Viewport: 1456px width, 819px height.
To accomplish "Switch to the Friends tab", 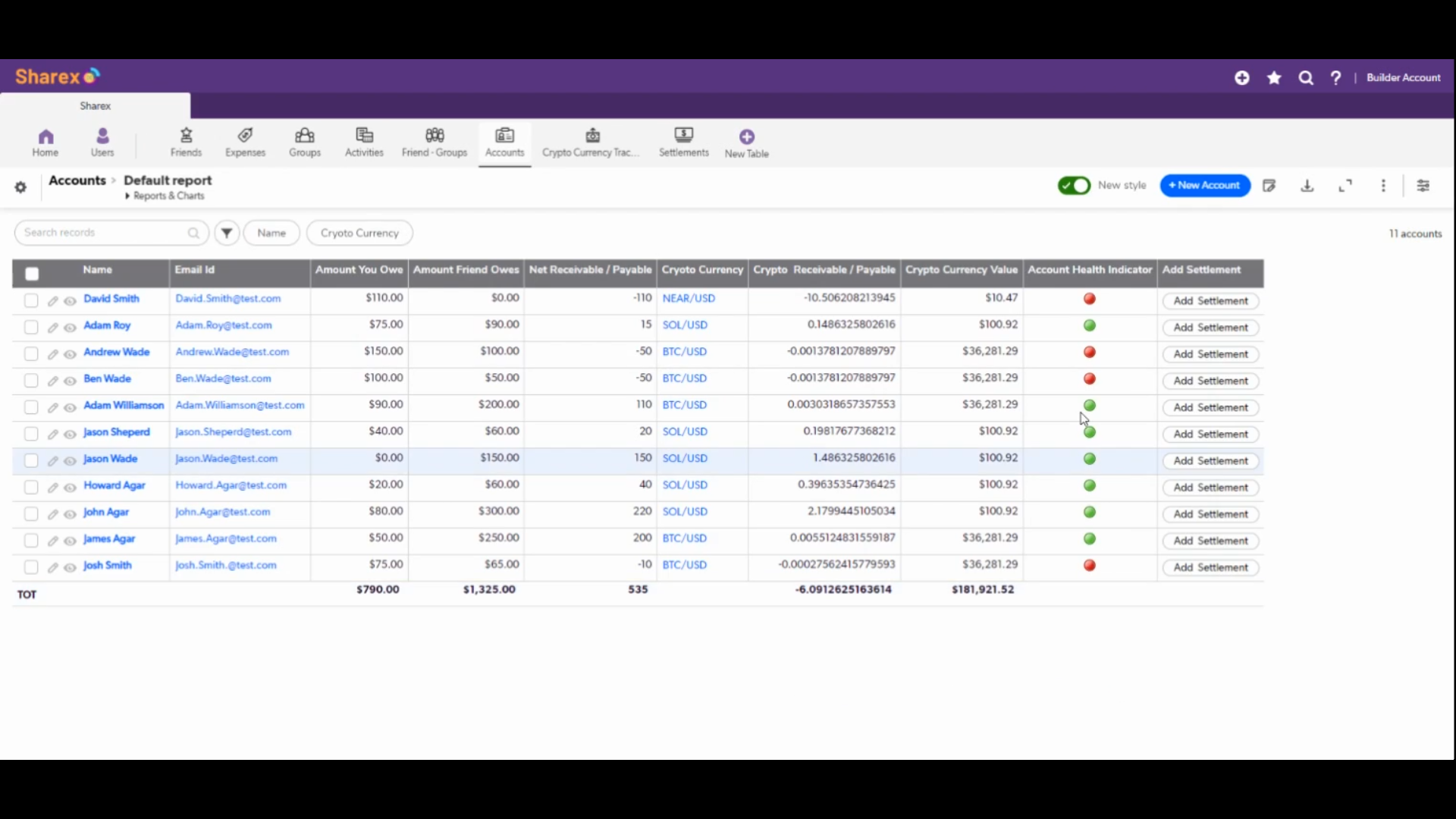I will (186, 142).
